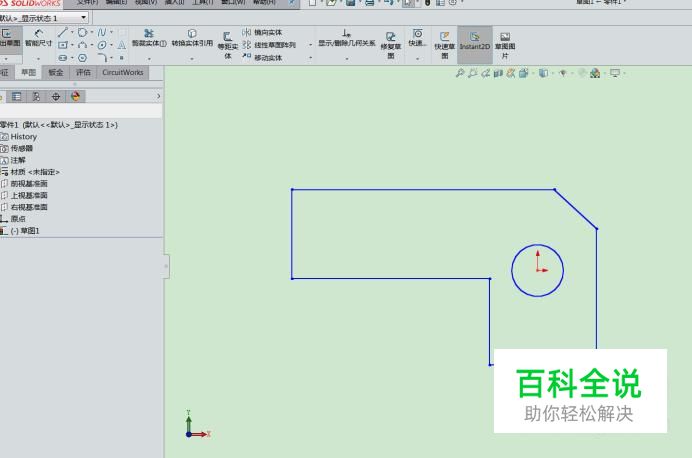Open View Orientation cube in view toolbar

click(523, 73)
